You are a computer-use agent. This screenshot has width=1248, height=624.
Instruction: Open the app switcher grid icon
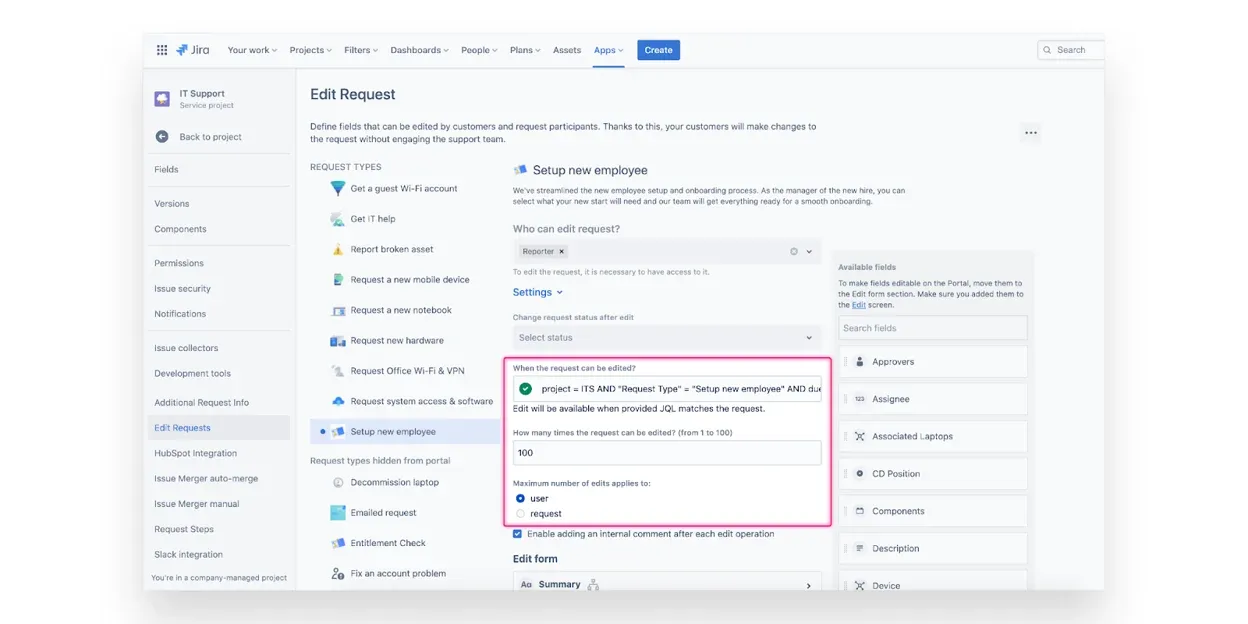[x=162, y=50]
